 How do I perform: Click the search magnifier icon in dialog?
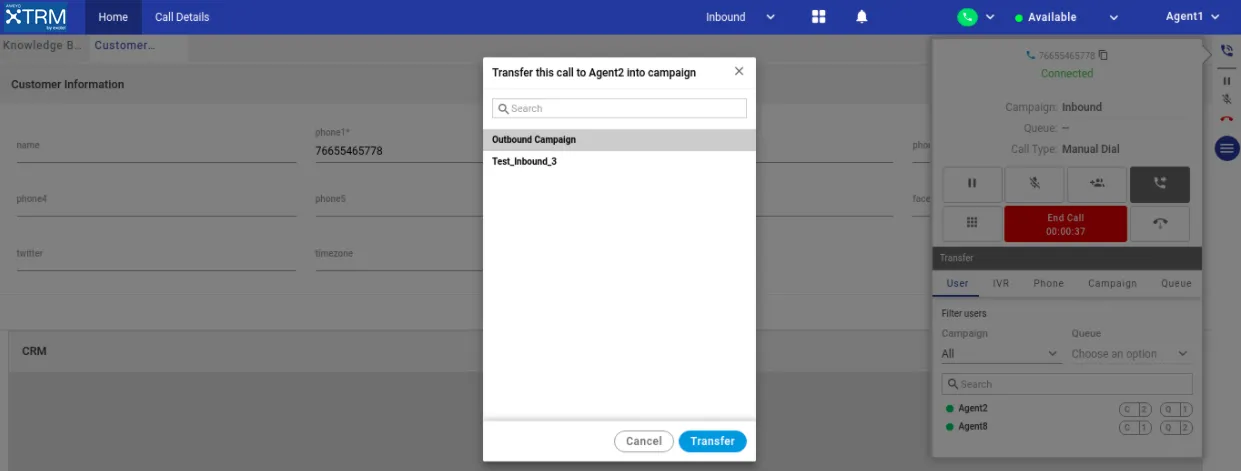click(x=503, y=108)
